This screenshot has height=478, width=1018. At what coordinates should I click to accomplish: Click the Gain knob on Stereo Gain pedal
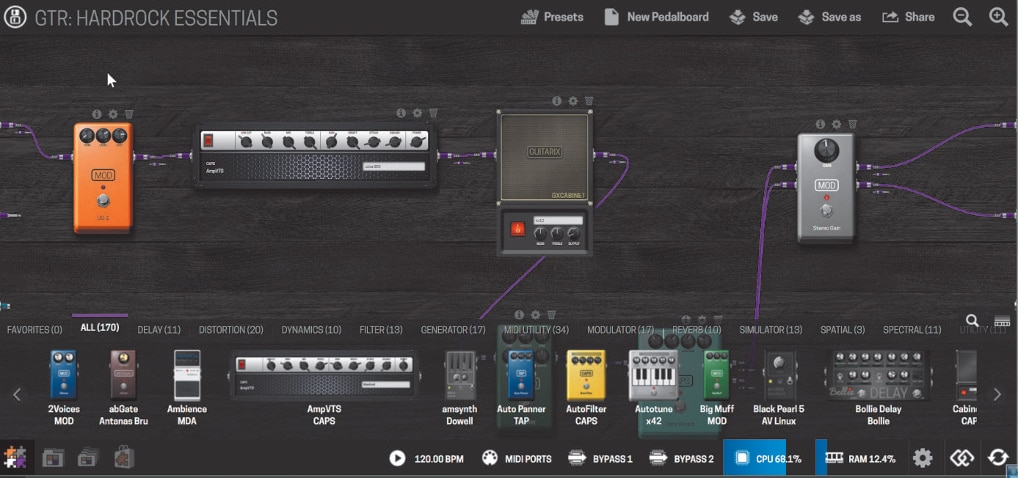(x=826, y=150)
